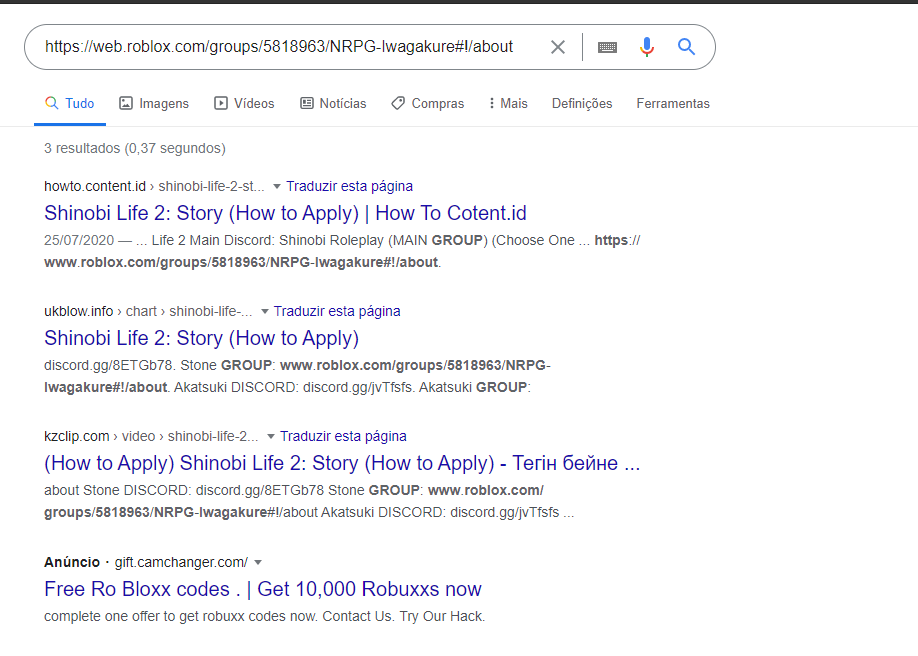
Task: Open the kzclip.com "Тегін бейне" result
Action: [342, 463]
